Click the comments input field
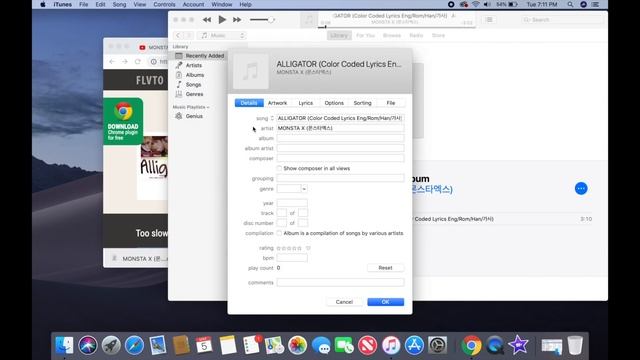The width and height of the screenshot is (640, 360). tap(340, 282)
